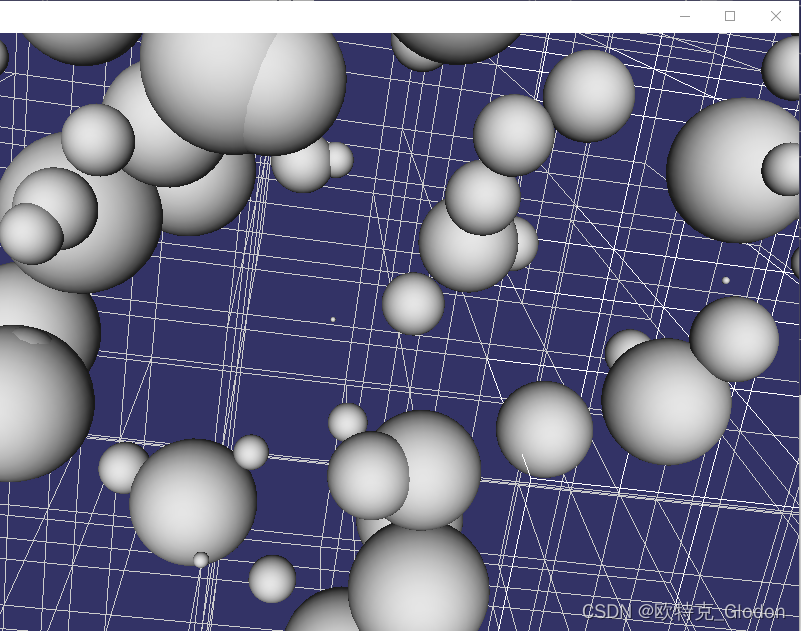Maximize the render window

[730, 16]
